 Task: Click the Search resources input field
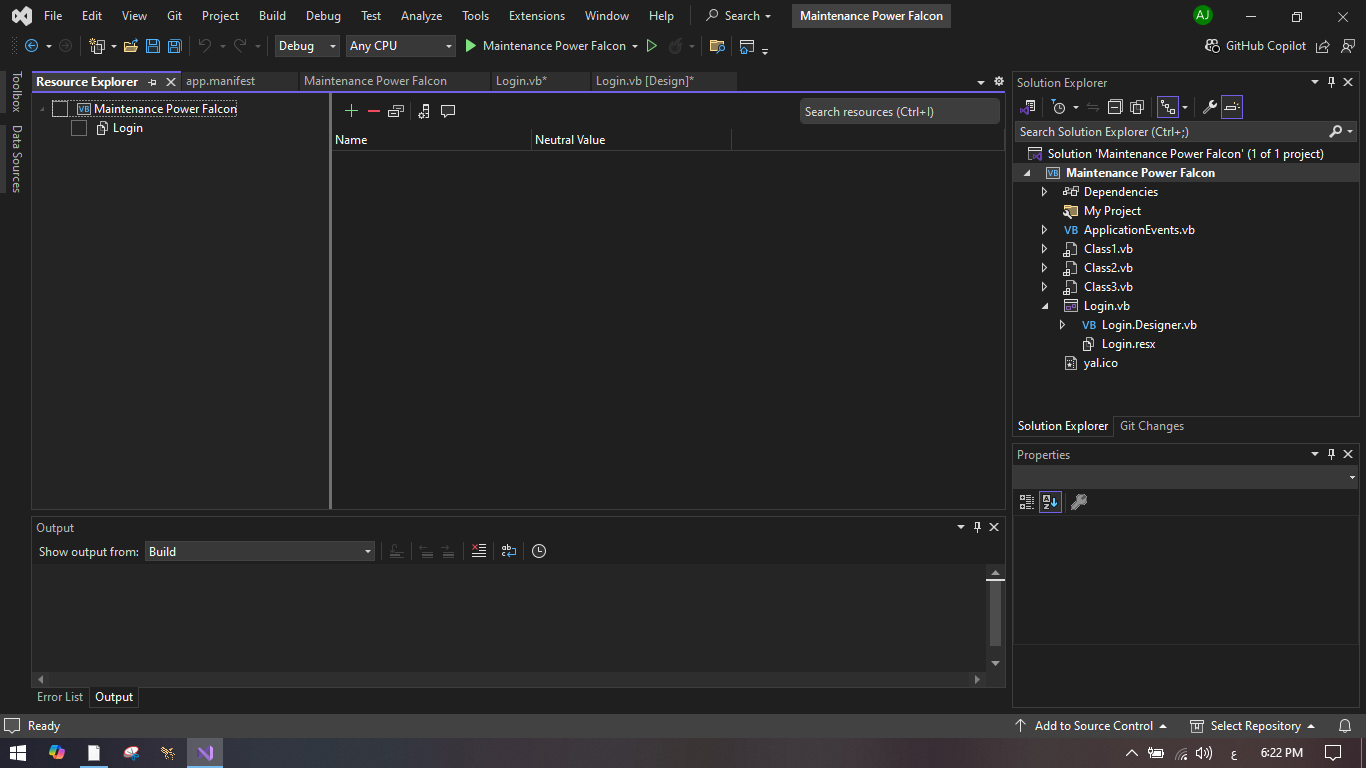tap(899, 112)
